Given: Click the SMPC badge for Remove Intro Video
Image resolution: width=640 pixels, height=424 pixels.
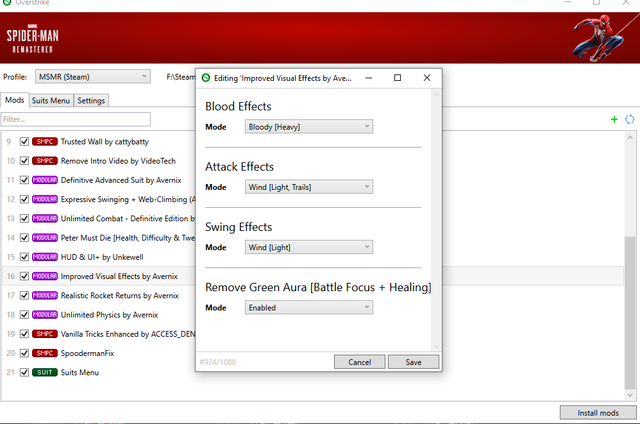Looking at the screenshot, I should (44, 161).
